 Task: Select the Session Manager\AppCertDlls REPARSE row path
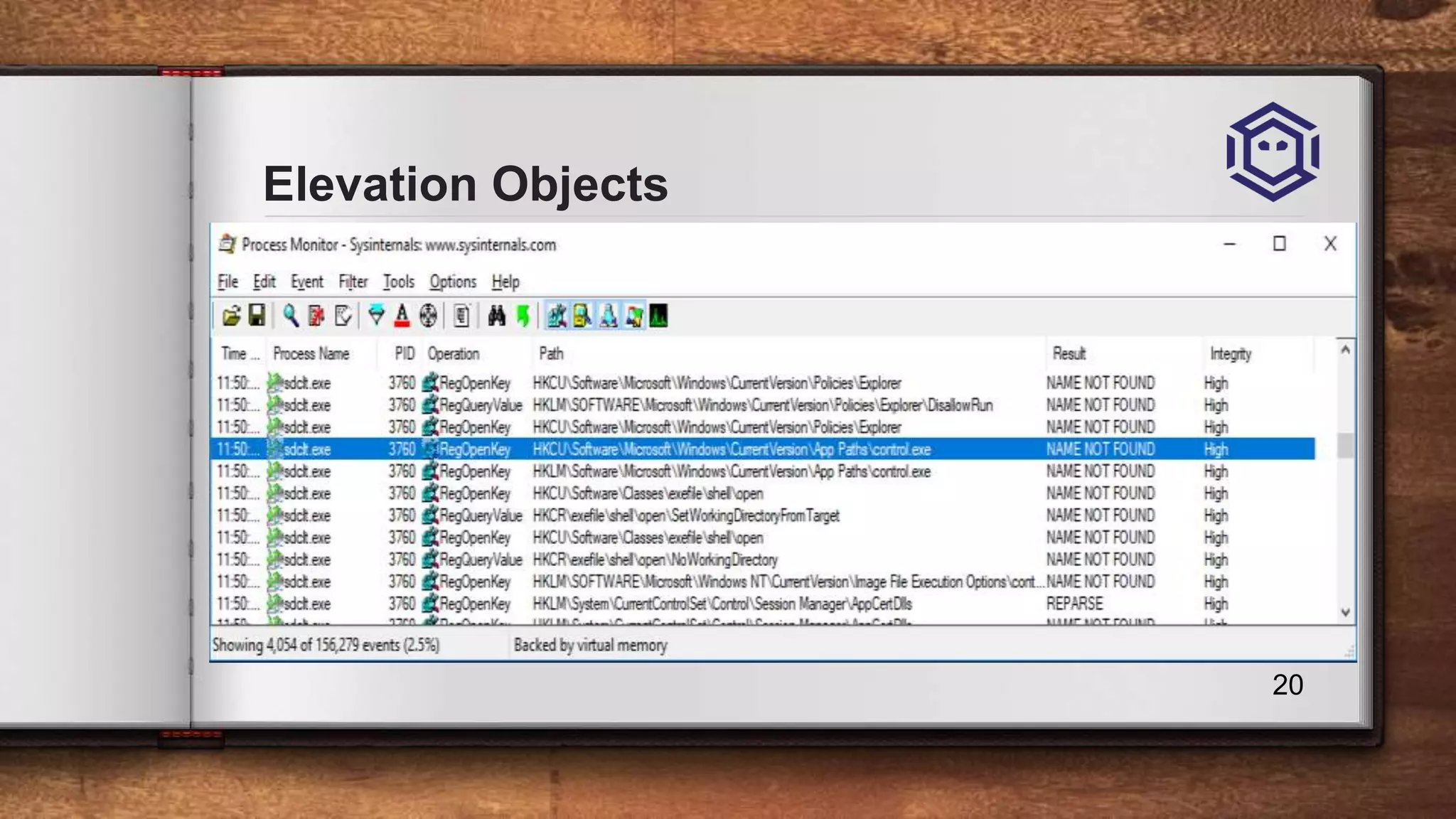click(722, 604)
